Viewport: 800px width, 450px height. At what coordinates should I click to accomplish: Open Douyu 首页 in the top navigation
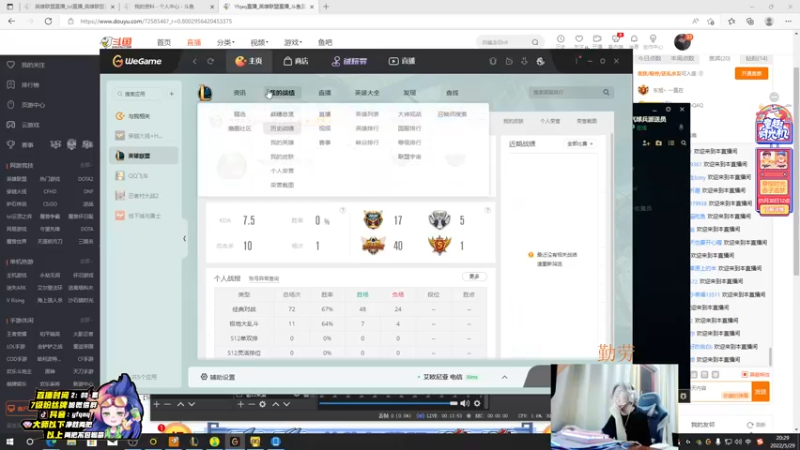(164, 42)
